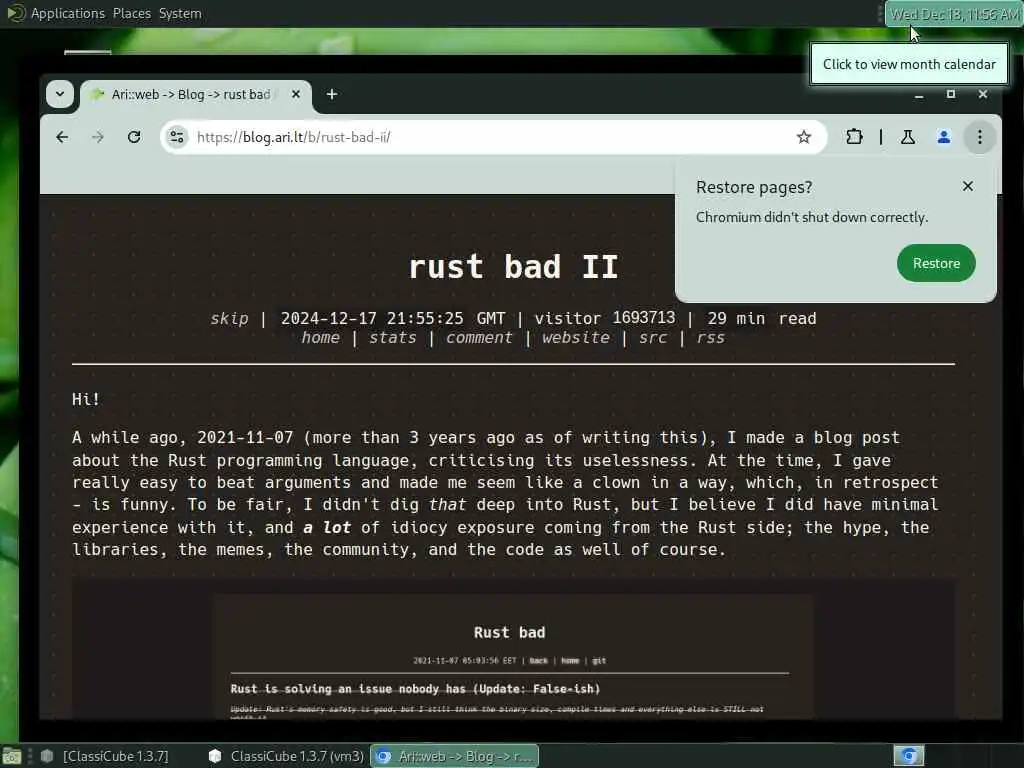
Task: Click the 29 min read text
Action: (x=762, y=319)
